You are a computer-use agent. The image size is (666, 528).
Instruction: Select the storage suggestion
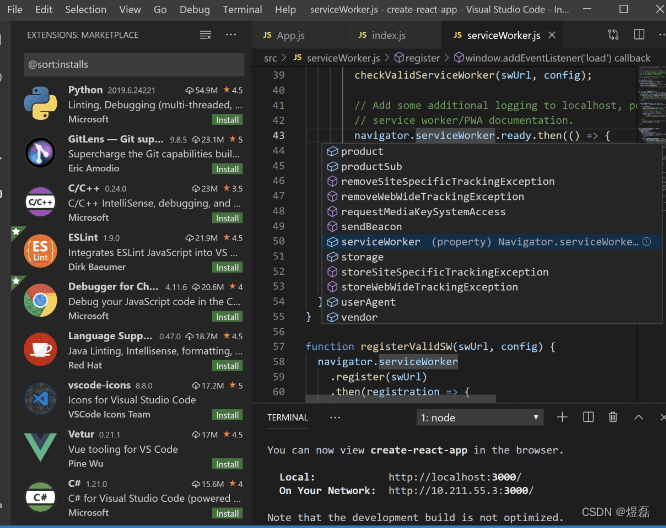tap(492, 257)
